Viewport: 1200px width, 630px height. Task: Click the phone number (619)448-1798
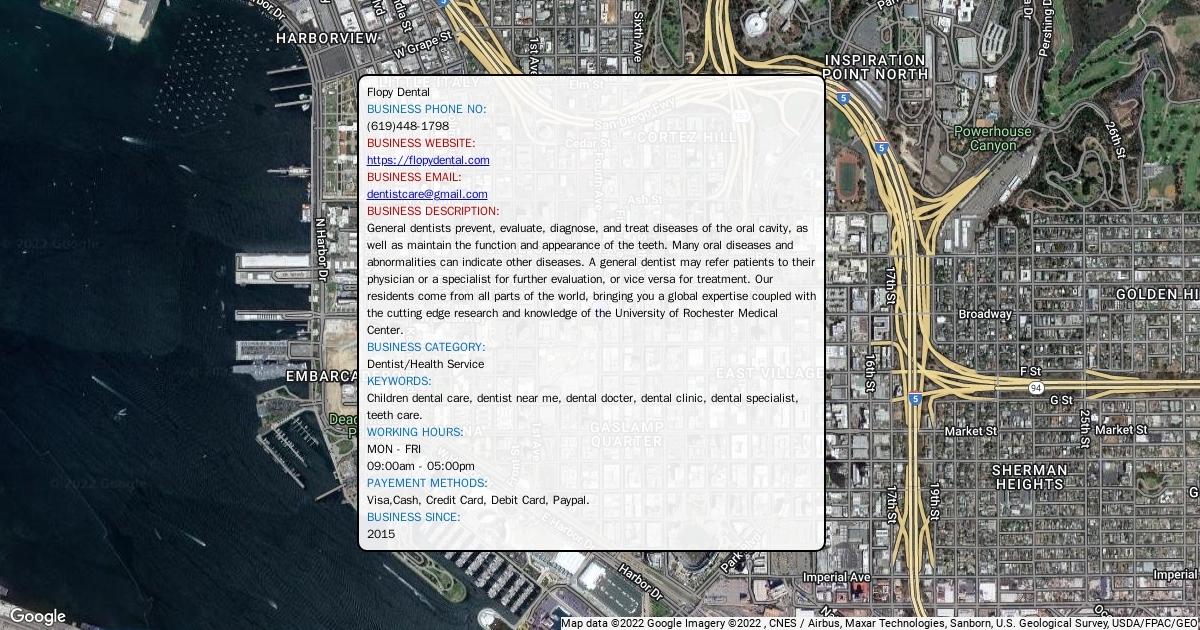pos(408,126)
